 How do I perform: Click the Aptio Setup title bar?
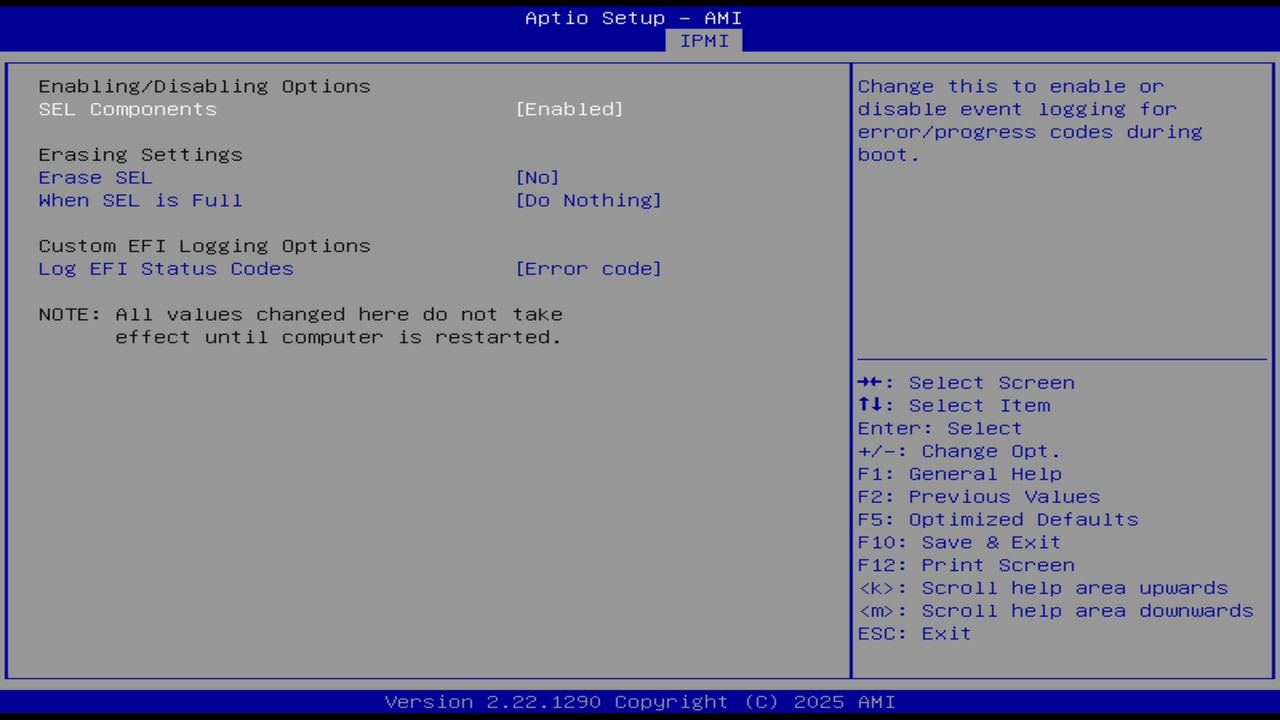pos(633,17)
